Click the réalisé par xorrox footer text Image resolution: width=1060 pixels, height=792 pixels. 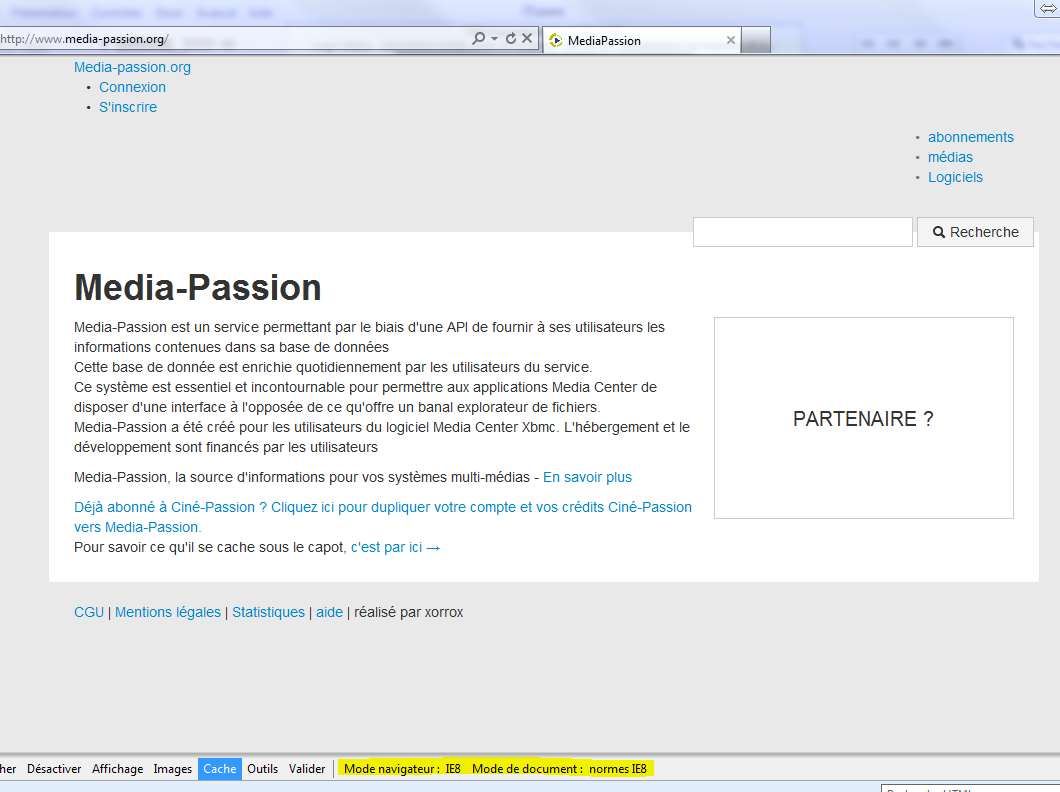[408, 612]
